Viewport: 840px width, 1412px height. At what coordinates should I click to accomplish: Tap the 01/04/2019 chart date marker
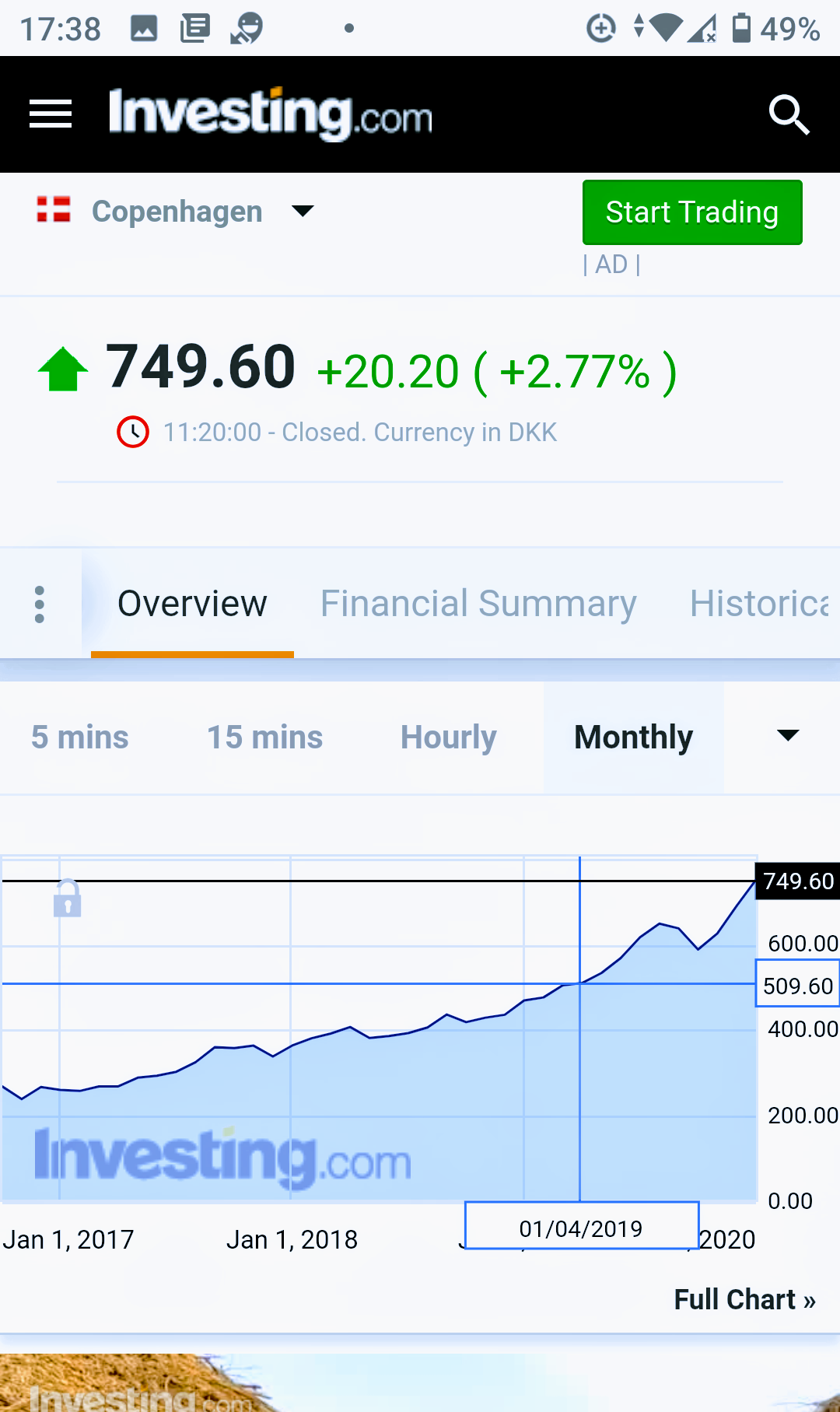tap(581, 1228)
